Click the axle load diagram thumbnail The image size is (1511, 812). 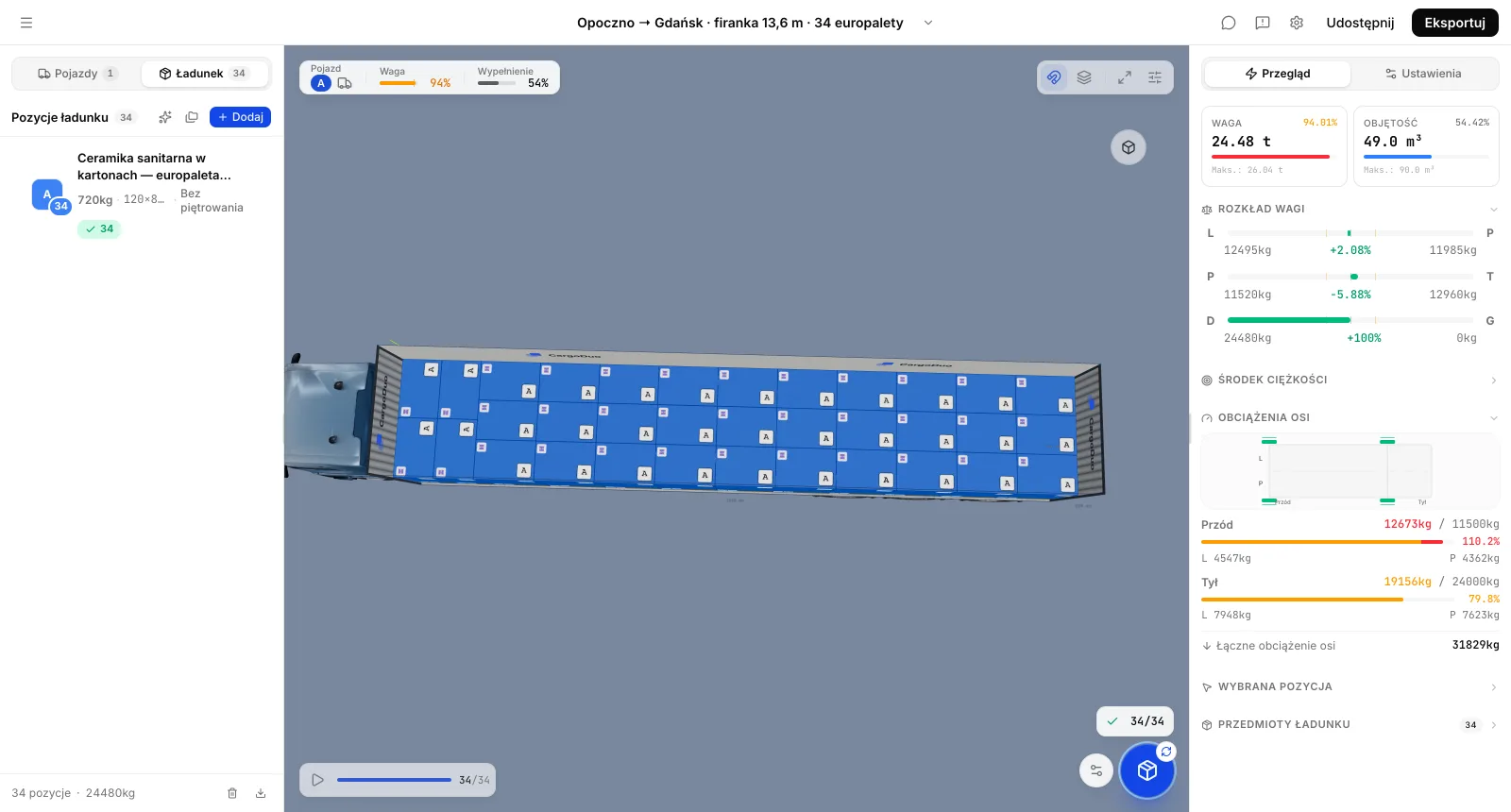(x=1350, y=471)
